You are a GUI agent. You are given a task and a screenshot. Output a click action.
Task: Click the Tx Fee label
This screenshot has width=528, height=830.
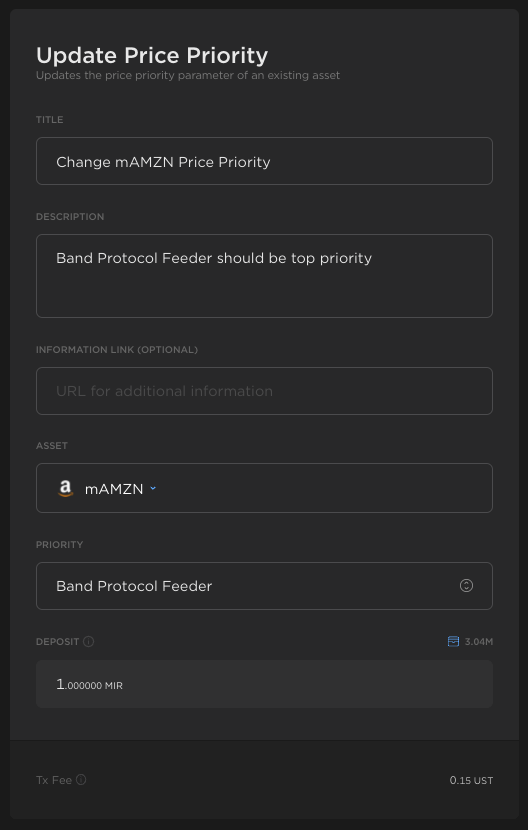(x=53, y=780)
